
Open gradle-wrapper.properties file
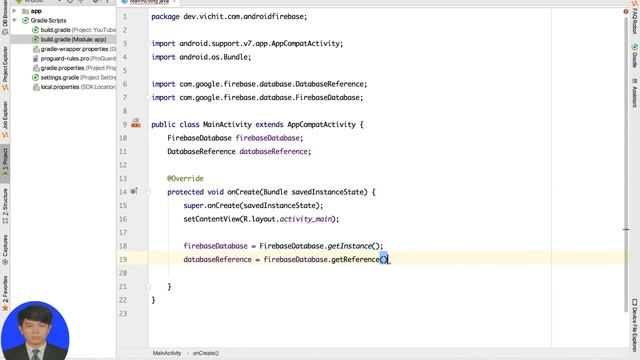pyautogui.click(x=78, y=49)
